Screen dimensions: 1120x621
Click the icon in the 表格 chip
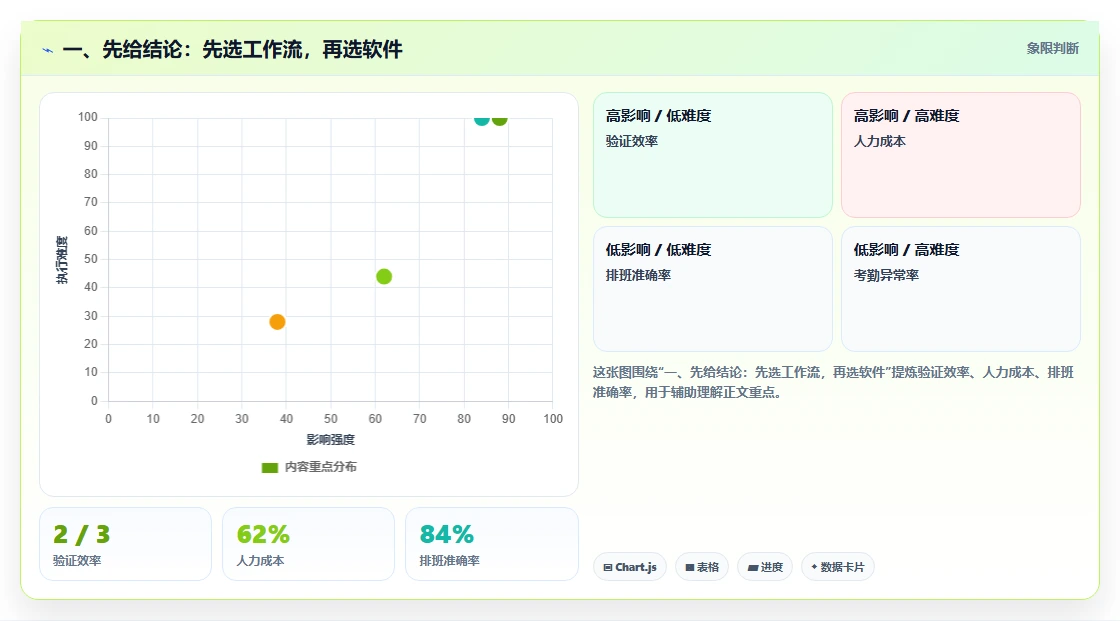tap(690, 567)
